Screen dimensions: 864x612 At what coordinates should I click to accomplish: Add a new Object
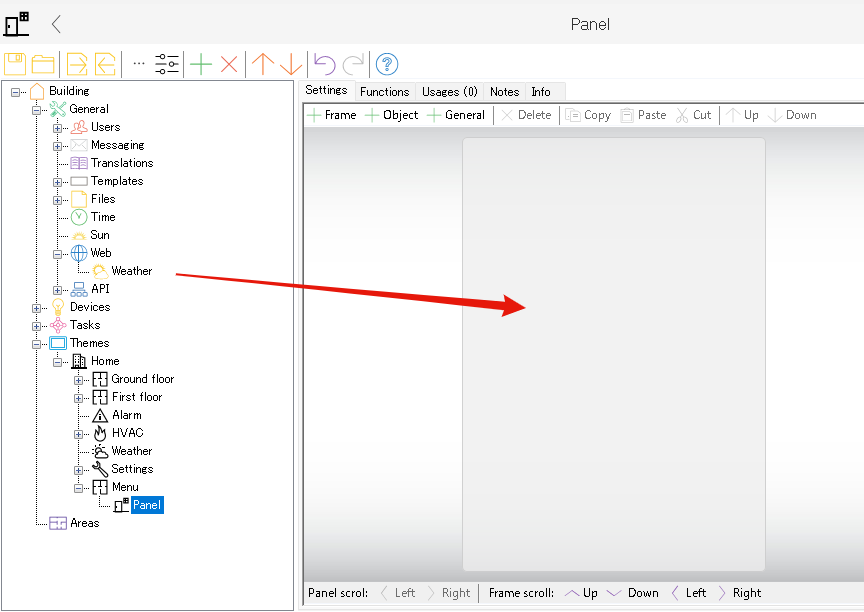pyautogui.click(x=392, y=115)
